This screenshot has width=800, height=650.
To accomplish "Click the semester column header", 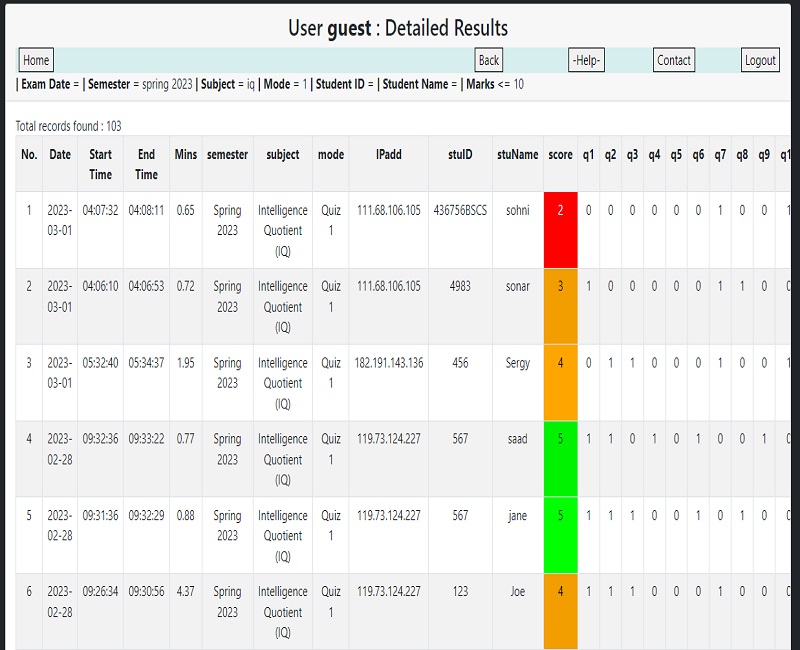I will [x=226, y=155].
